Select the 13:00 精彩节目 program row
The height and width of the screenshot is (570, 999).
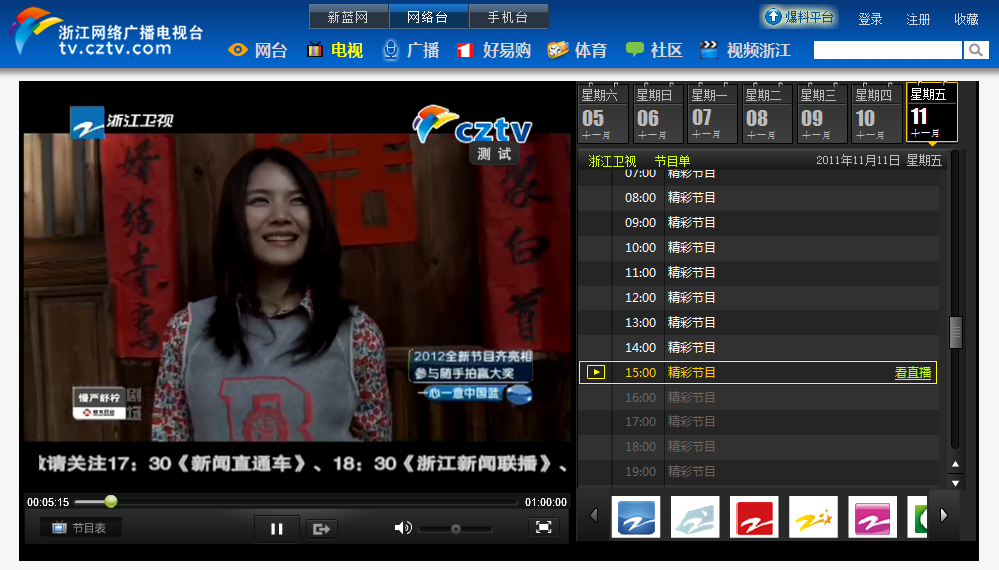pyautogui.click(x=758, y=322)
